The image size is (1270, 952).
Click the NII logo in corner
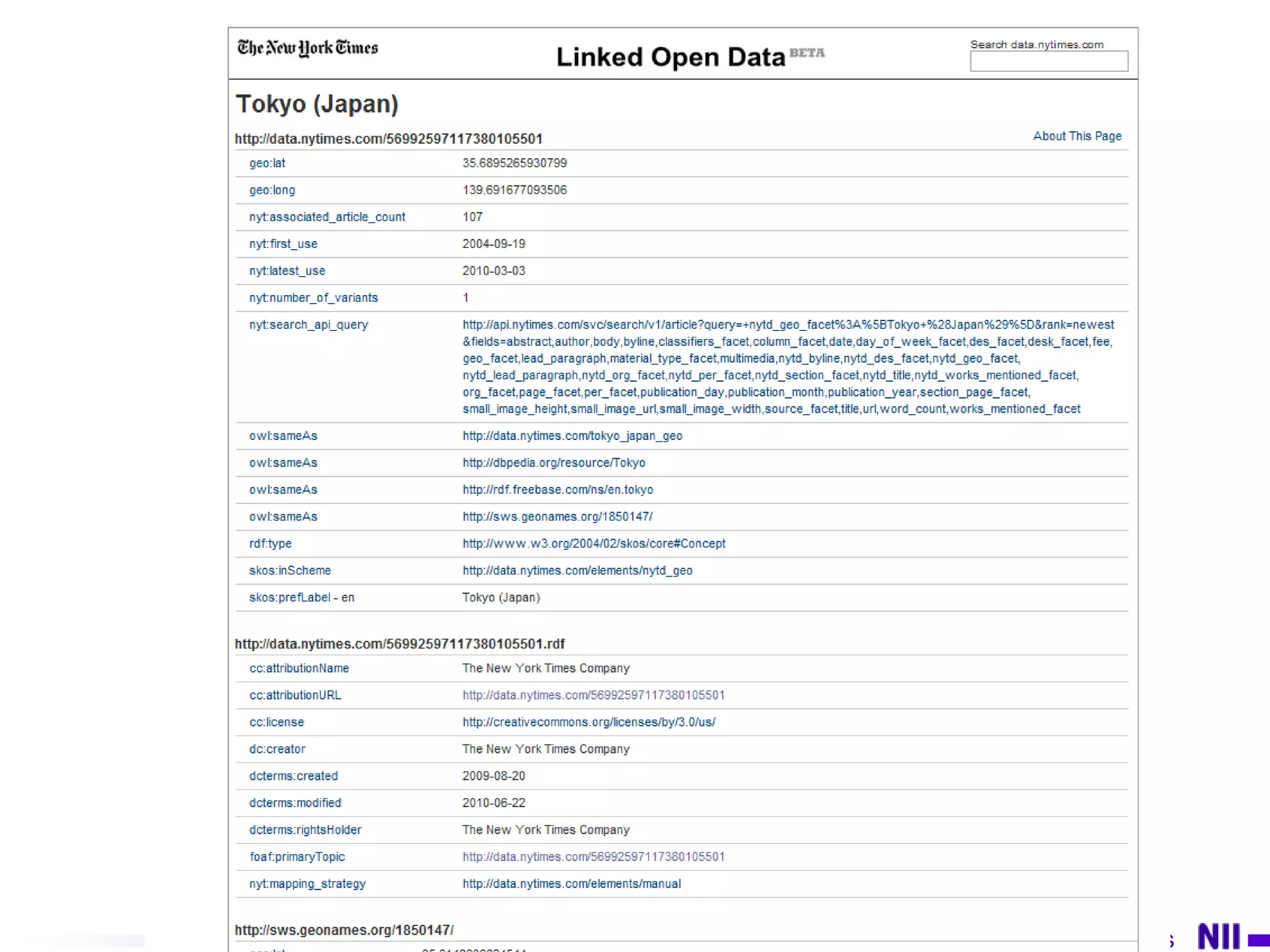[x=1219, y=936]
